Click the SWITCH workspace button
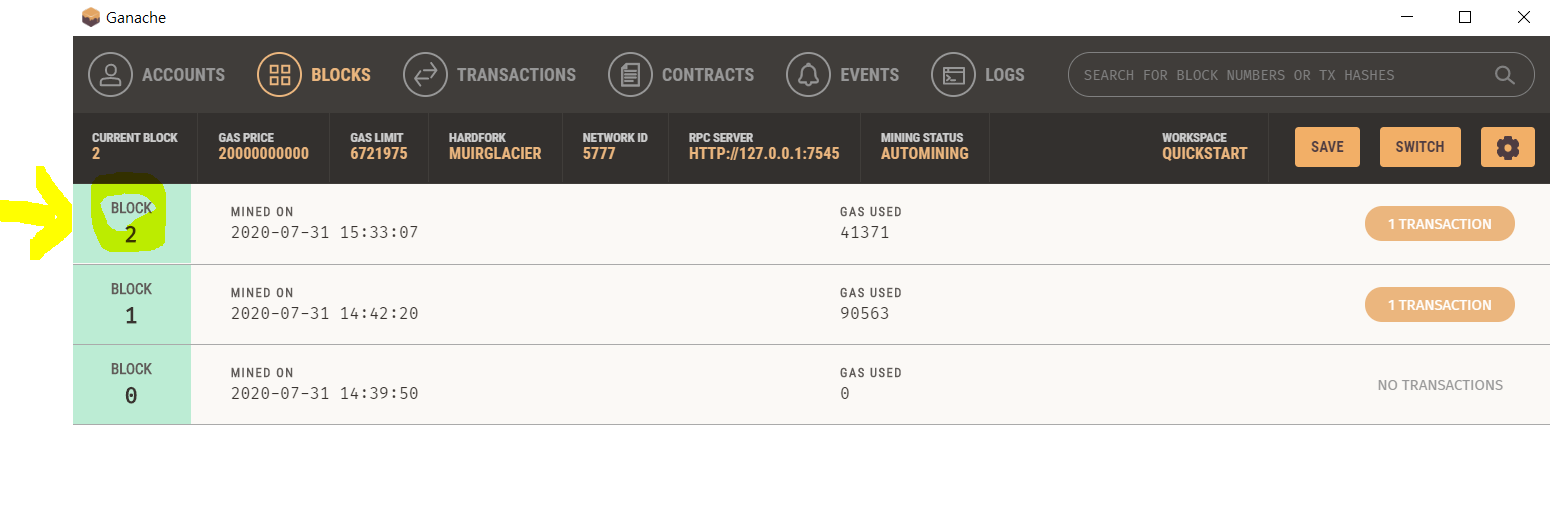The width and height of the screenshot is (1550, 507). (x=1420, y=147)
